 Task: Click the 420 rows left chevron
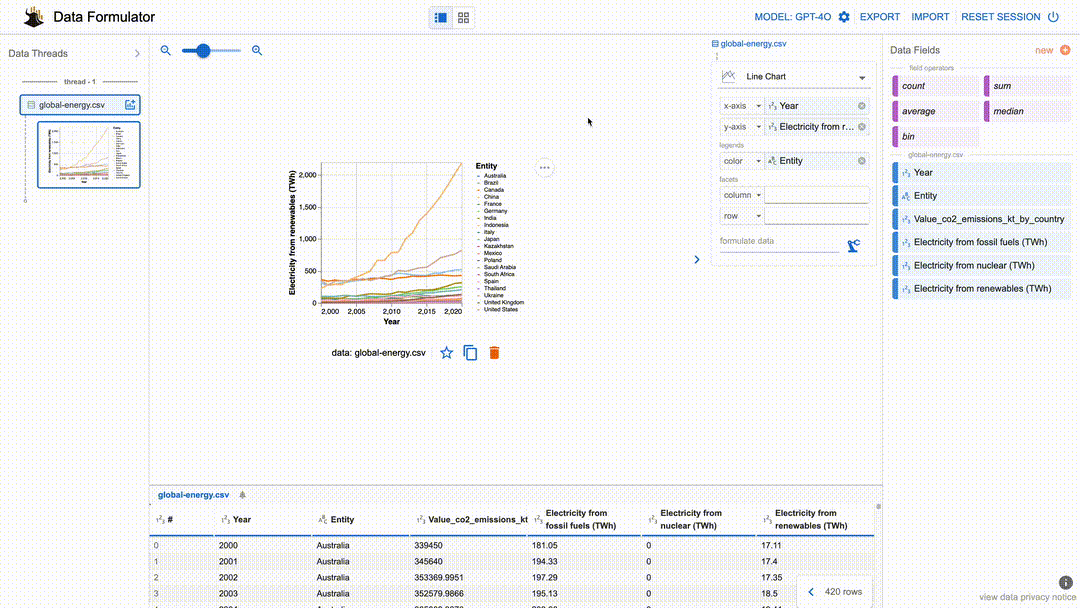pos(811,592)
